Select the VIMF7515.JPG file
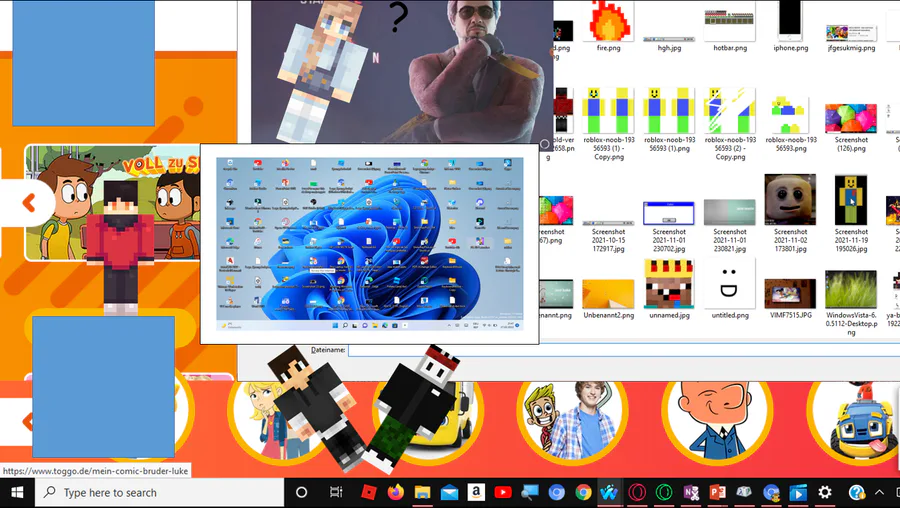This screenshot has width=900, height=508. point(790,298)
